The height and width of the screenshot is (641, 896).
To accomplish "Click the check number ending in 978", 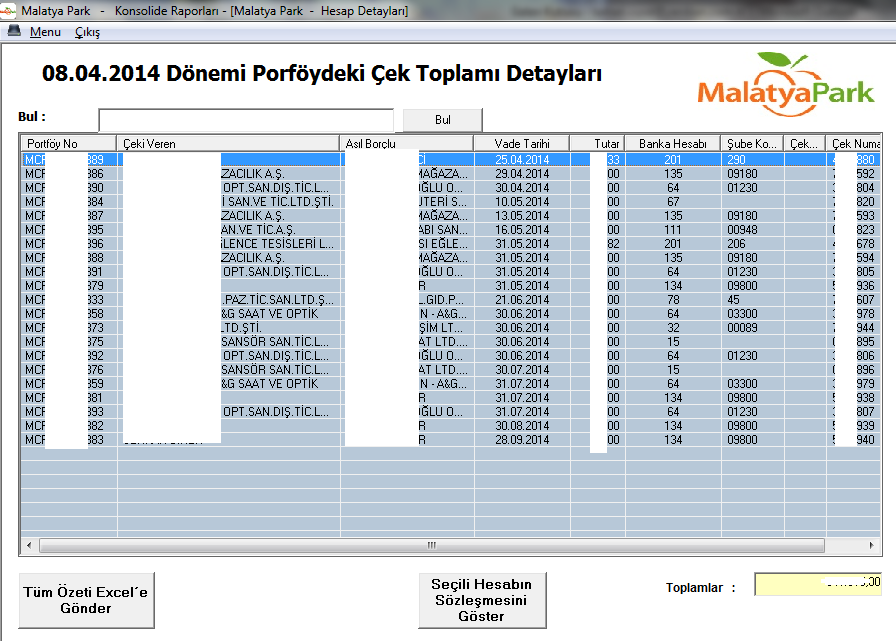I will pos(865,314).
